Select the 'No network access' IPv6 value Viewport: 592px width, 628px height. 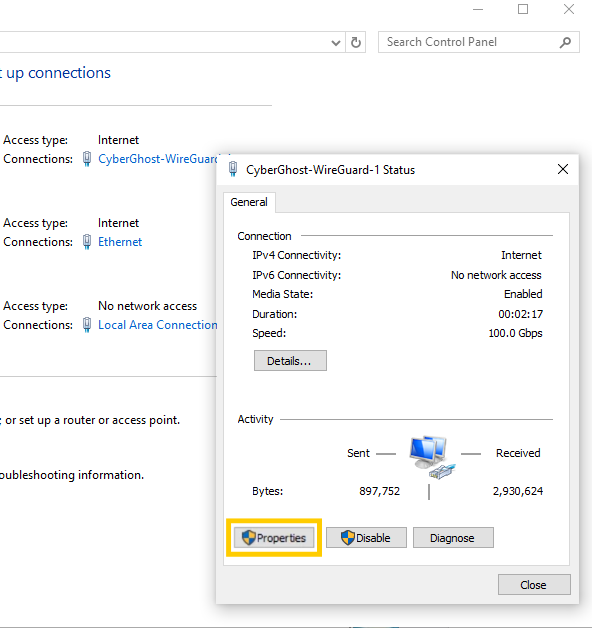pos(496,275)
